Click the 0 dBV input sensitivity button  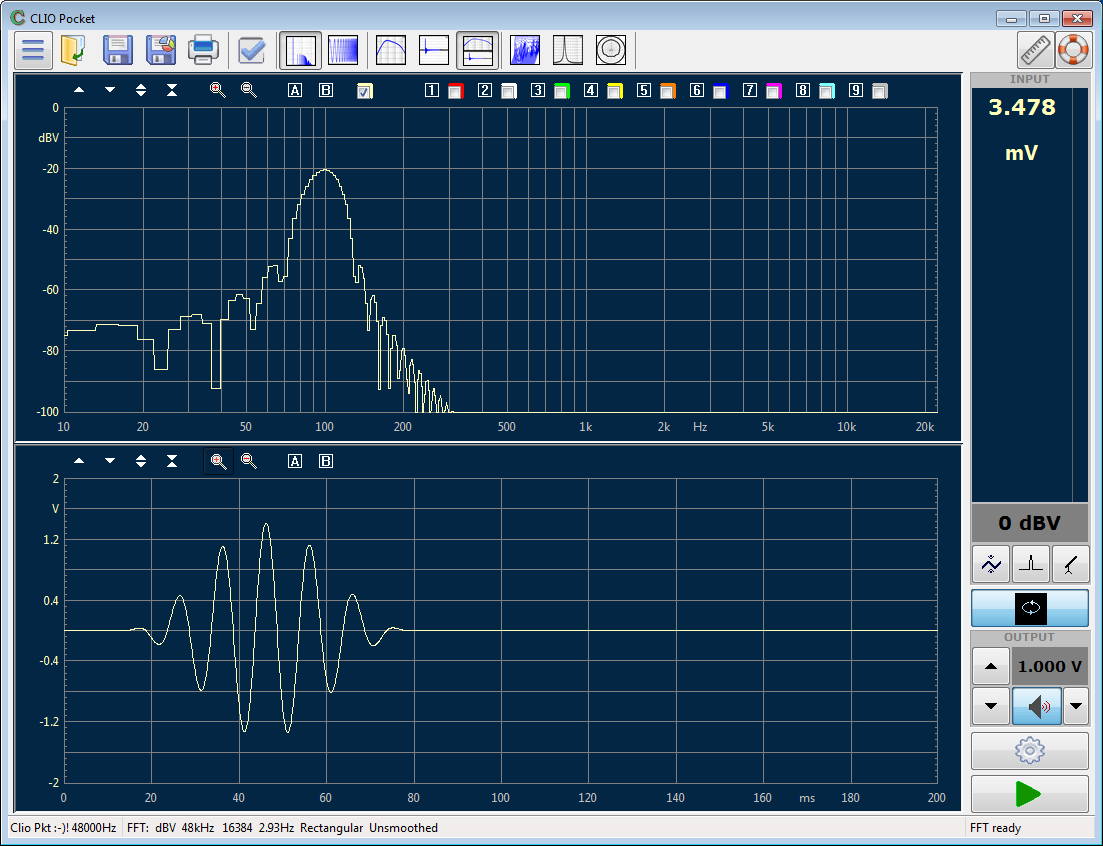pyautogui.click(x=1029, y=522)
